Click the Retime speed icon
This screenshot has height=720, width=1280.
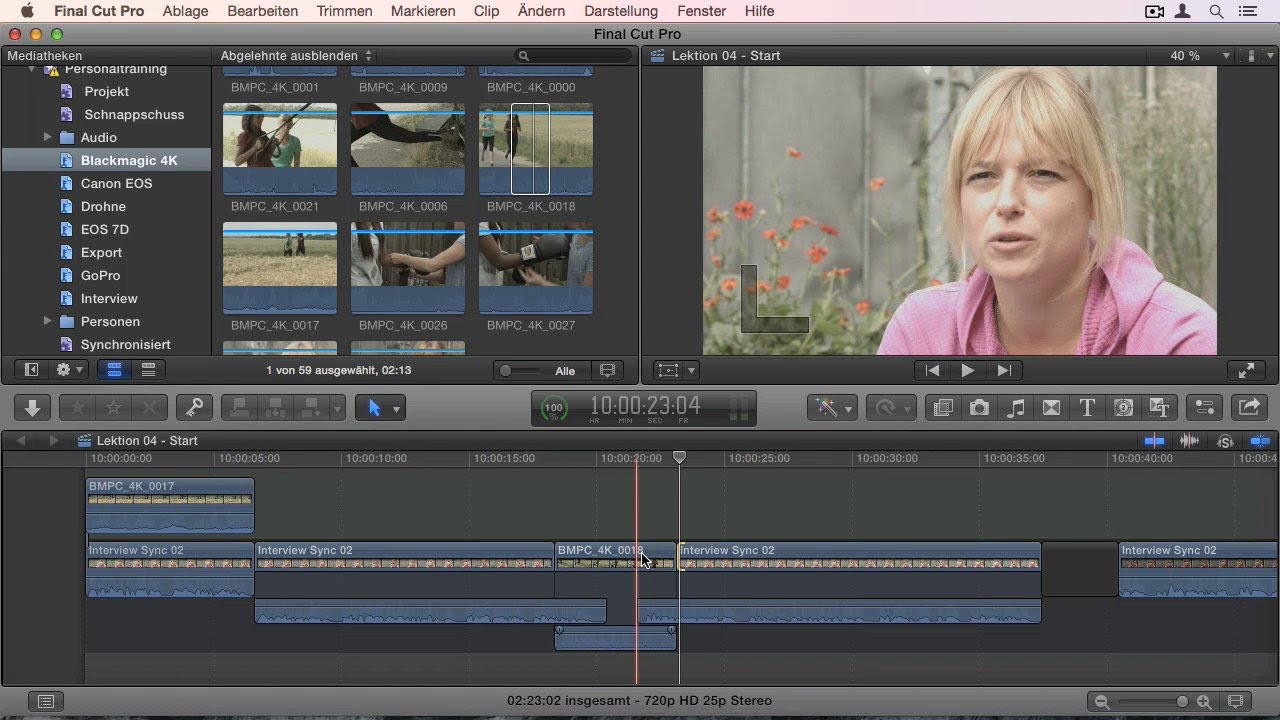[x=885, y=408]
